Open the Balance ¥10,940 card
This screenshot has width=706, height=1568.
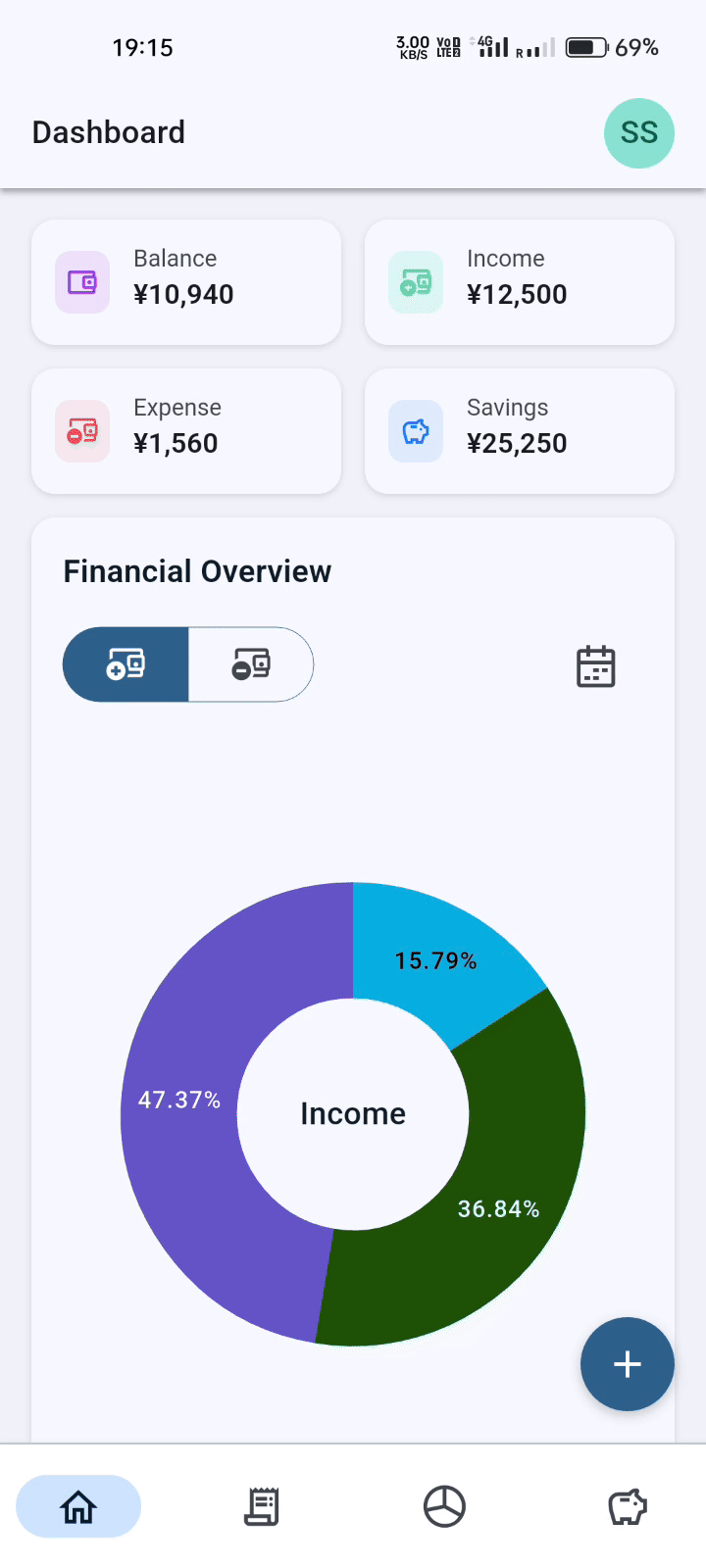[x=186, y=282]
